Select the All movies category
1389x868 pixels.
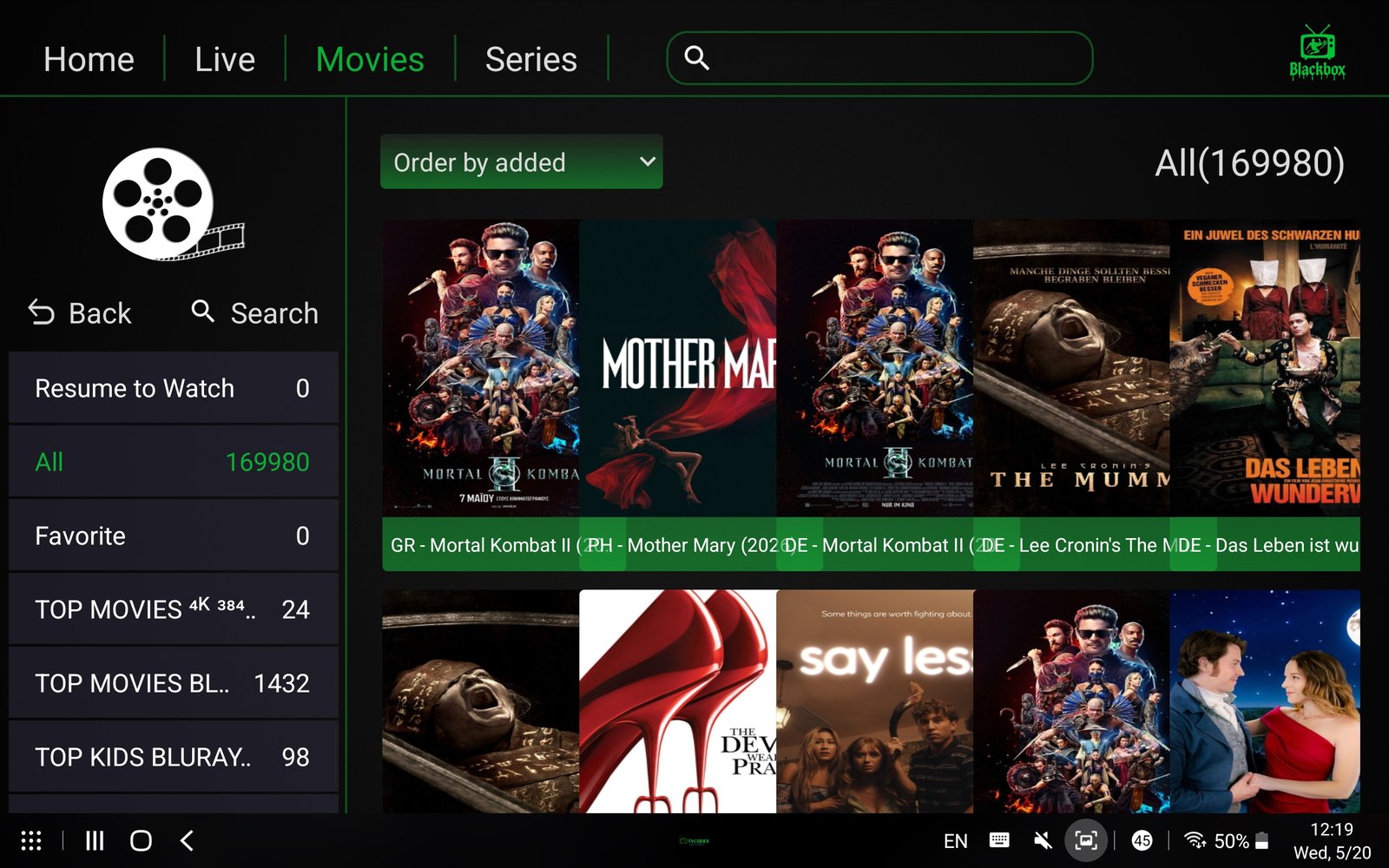coord(174,462)
